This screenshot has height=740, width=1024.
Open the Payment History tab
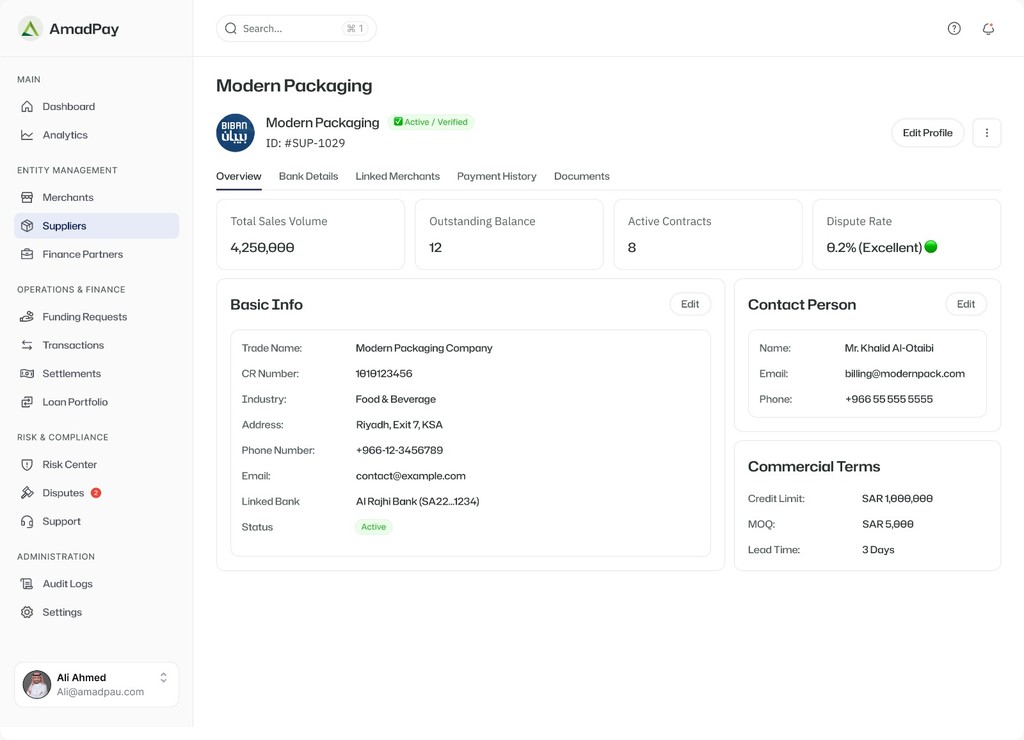point(496,176)
